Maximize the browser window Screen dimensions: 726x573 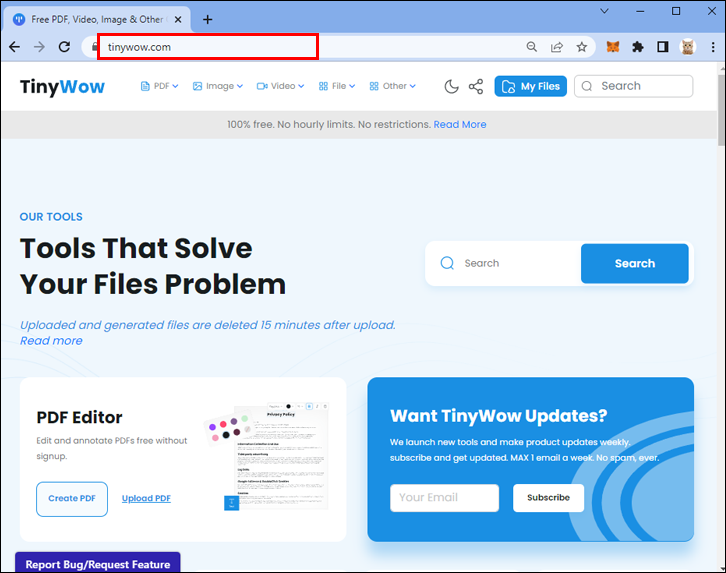click(676, 11)
